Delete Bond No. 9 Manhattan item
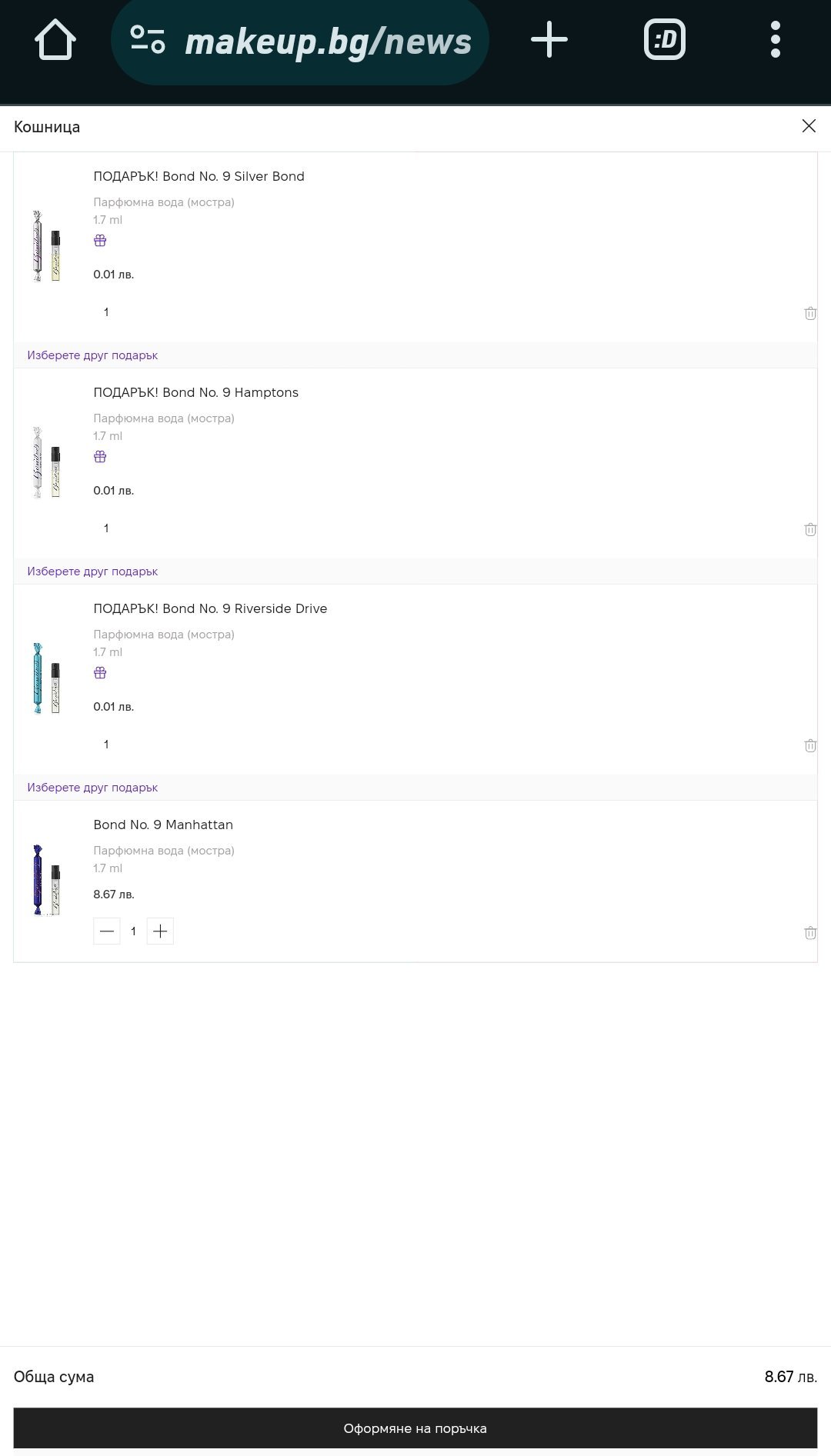This screenshot has width=831, height=1456. [x=809, y=933]
